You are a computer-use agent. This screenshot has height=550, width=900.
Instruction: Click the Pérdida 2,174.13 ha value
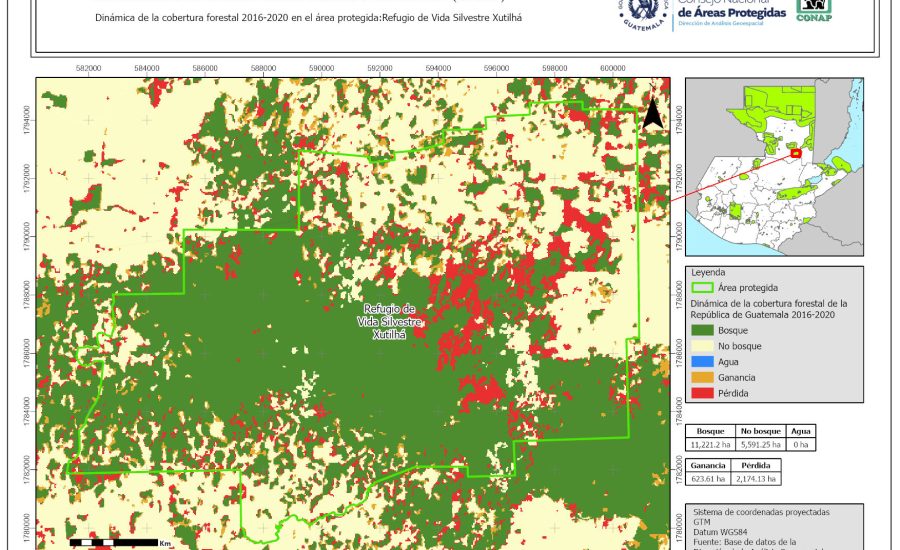point(756,480)
